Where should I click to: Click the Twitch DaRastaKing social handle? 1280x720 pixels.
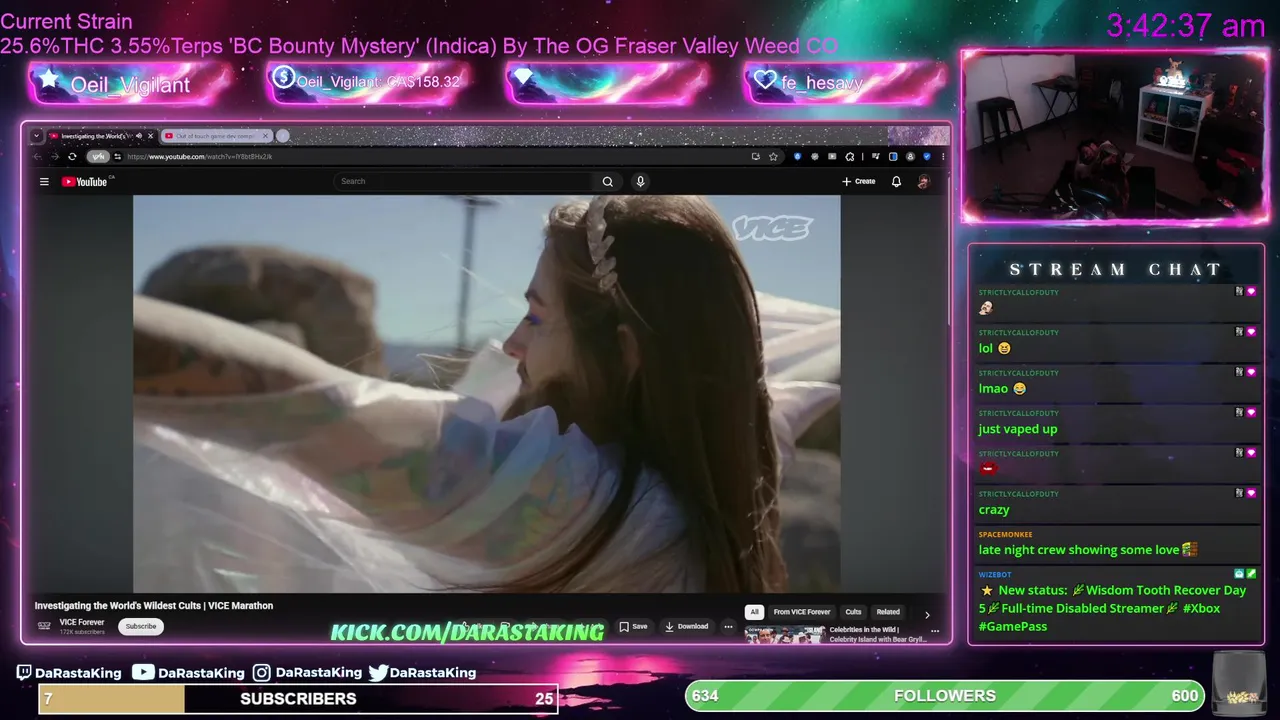point(68,673)
